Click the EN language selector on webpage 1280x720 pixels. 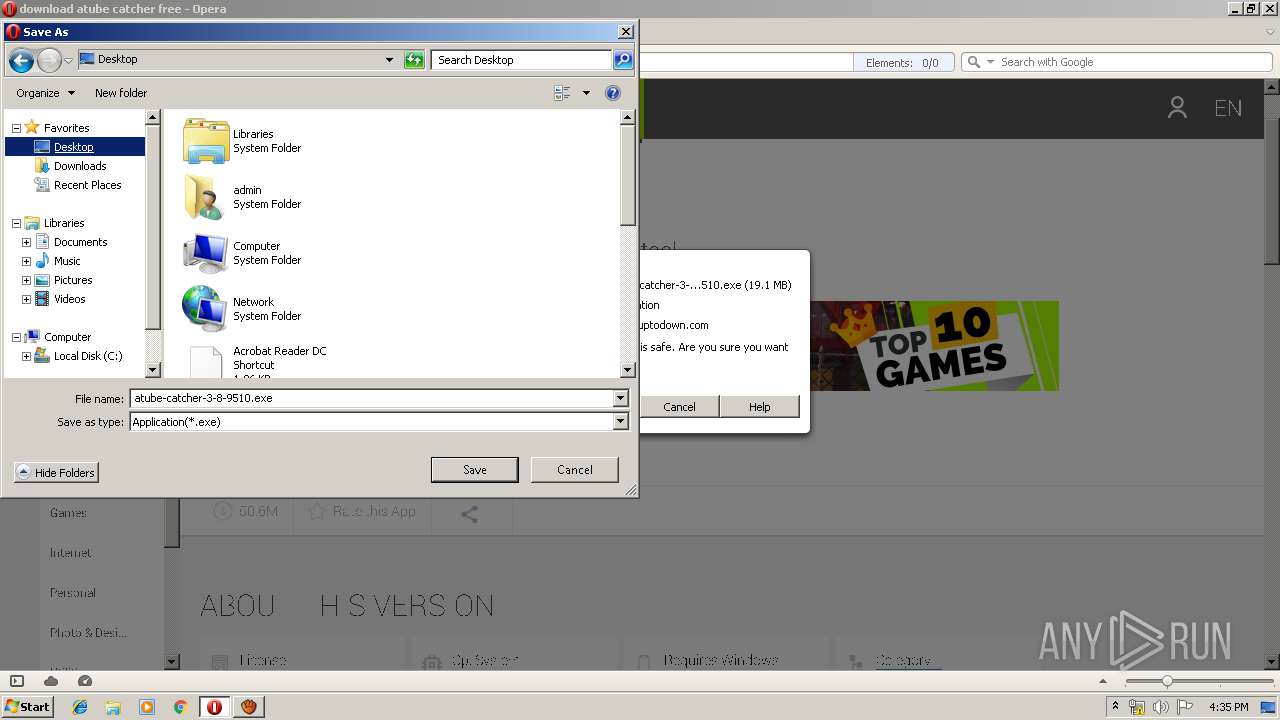(1228, 108)
